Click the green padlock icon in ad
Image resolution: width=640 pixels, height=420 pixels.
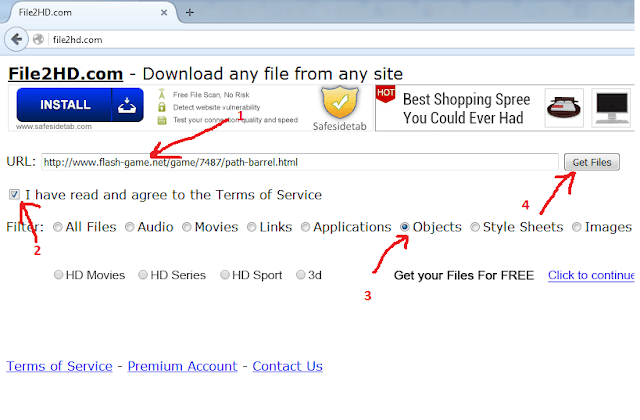pos(162,107)
